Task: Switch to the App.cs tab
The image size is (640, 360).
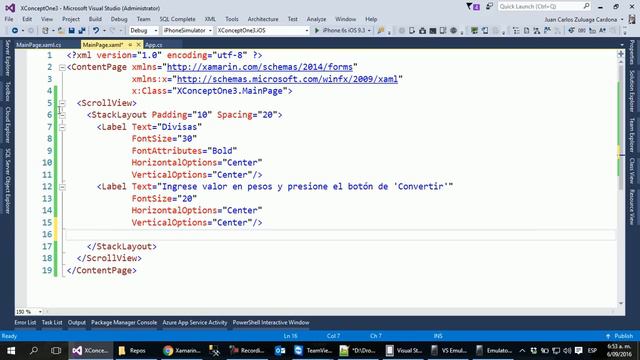Action: click(154, 45)
